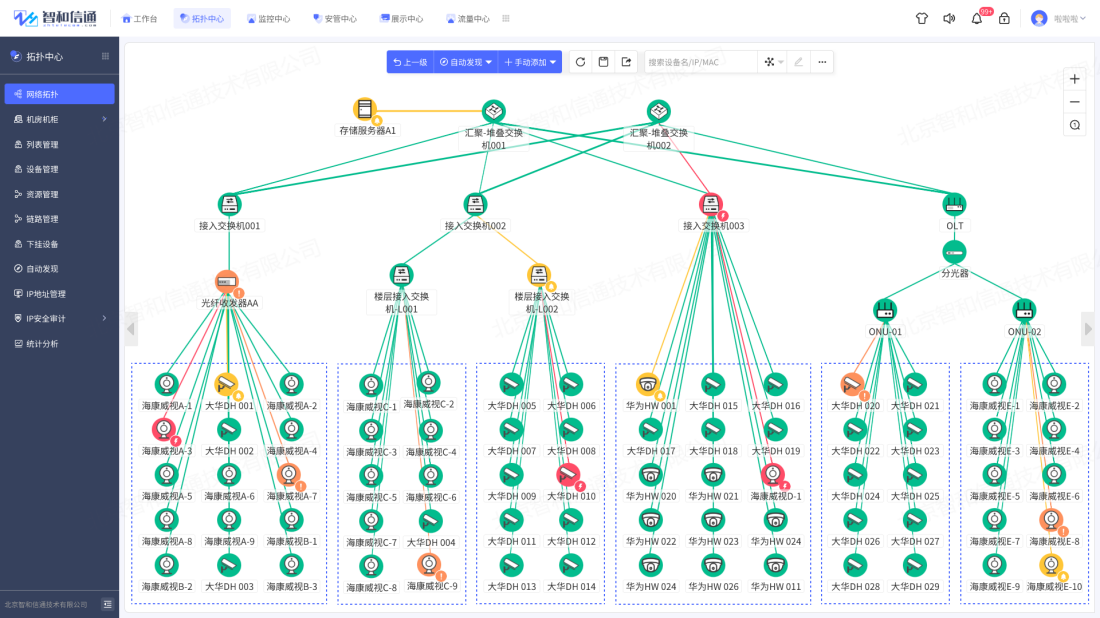Select the 汇聚-堆叠交换机002 node
This screenshot has width=1100, height=618.
click(x=659, y=111)
